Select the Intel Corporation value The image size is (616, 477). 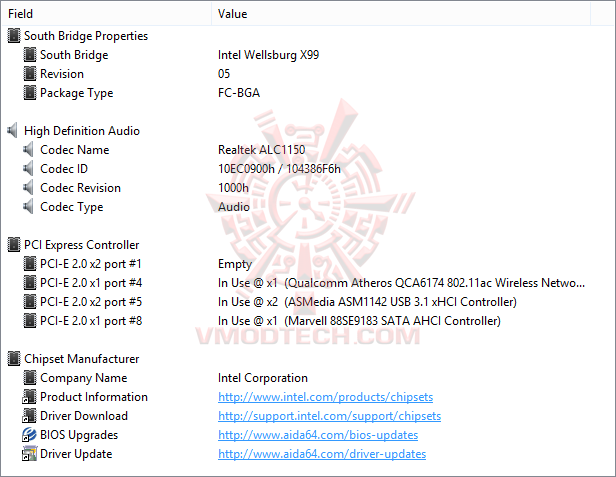[263, 378]
